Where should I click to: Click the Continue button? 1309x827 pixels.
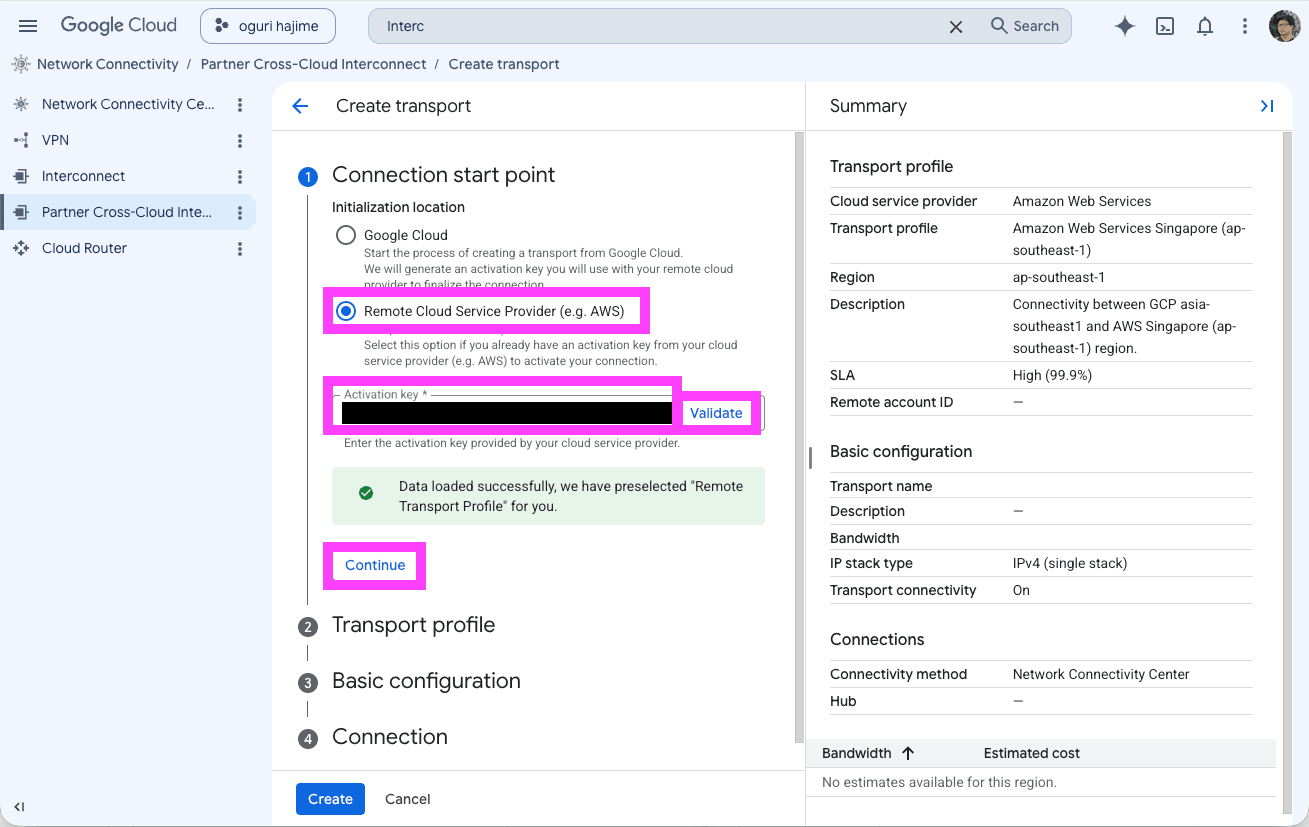tap(375, 565)
